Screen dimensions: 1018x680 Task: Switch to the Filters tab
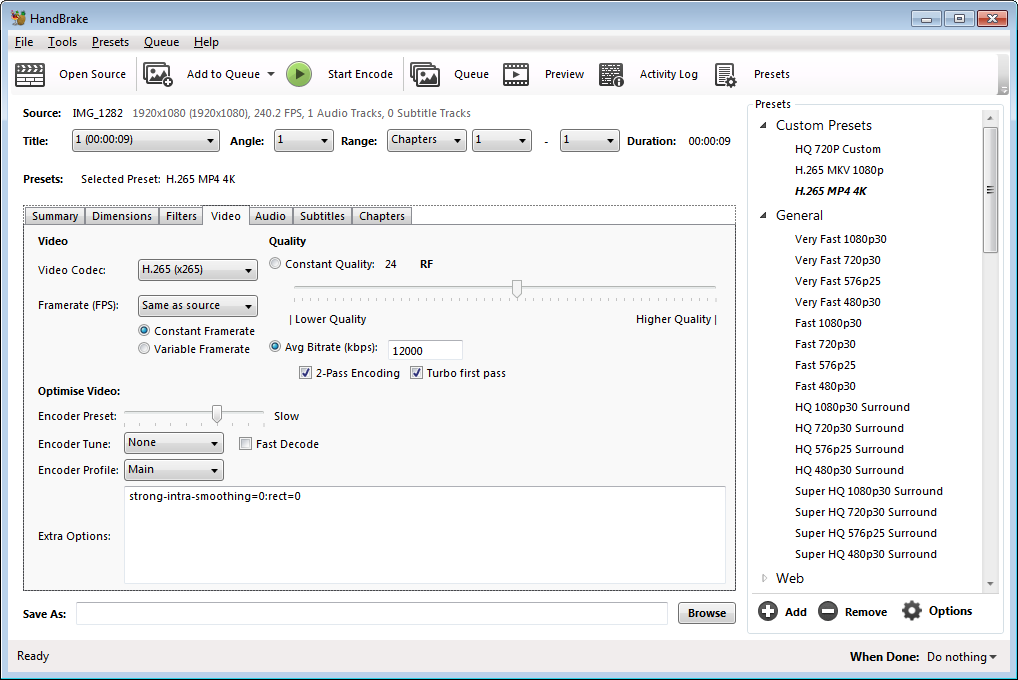(181, 216)
